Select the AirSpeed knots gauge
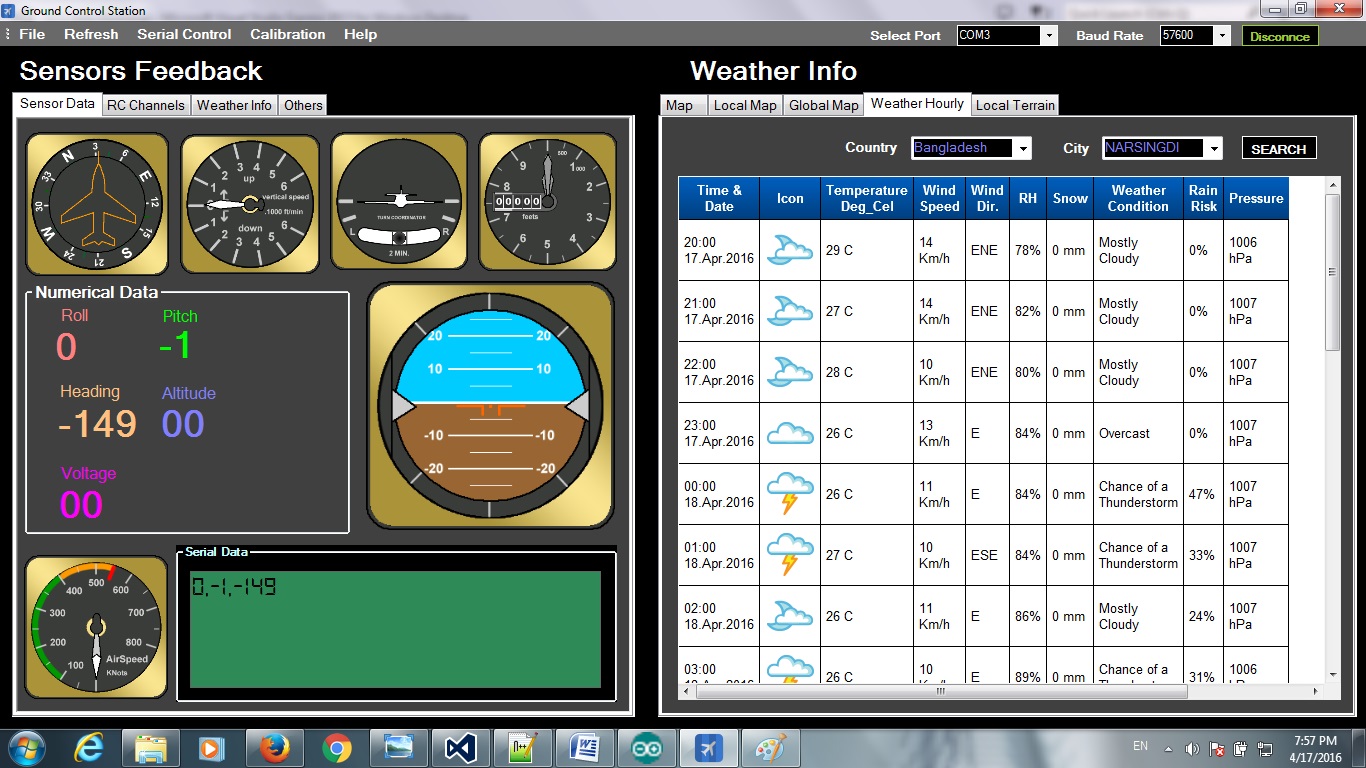Screen dimensions: 1366x768 tap(95, 627)
